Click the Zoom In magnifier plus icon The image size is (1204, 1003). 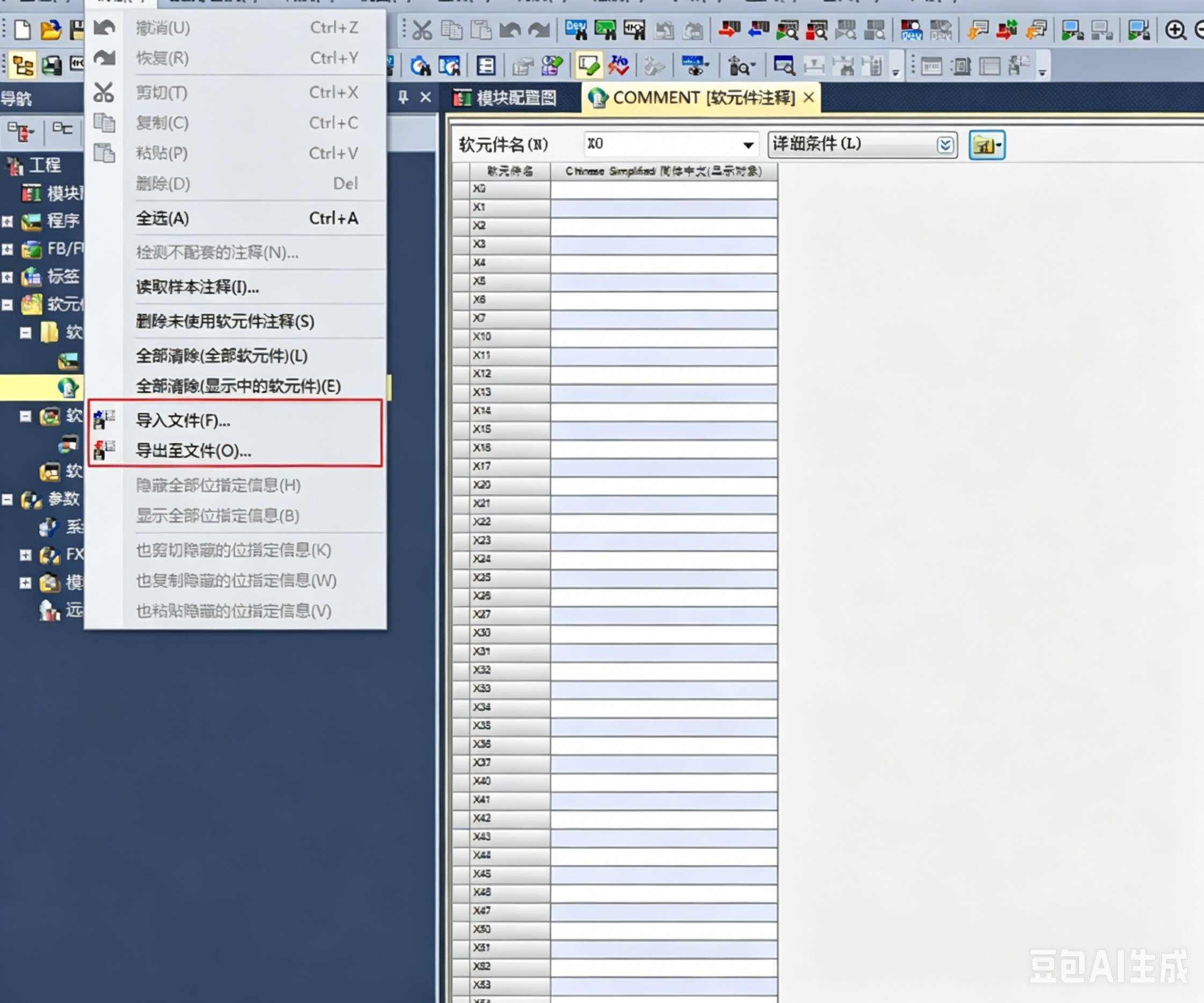pos(1176,30)
